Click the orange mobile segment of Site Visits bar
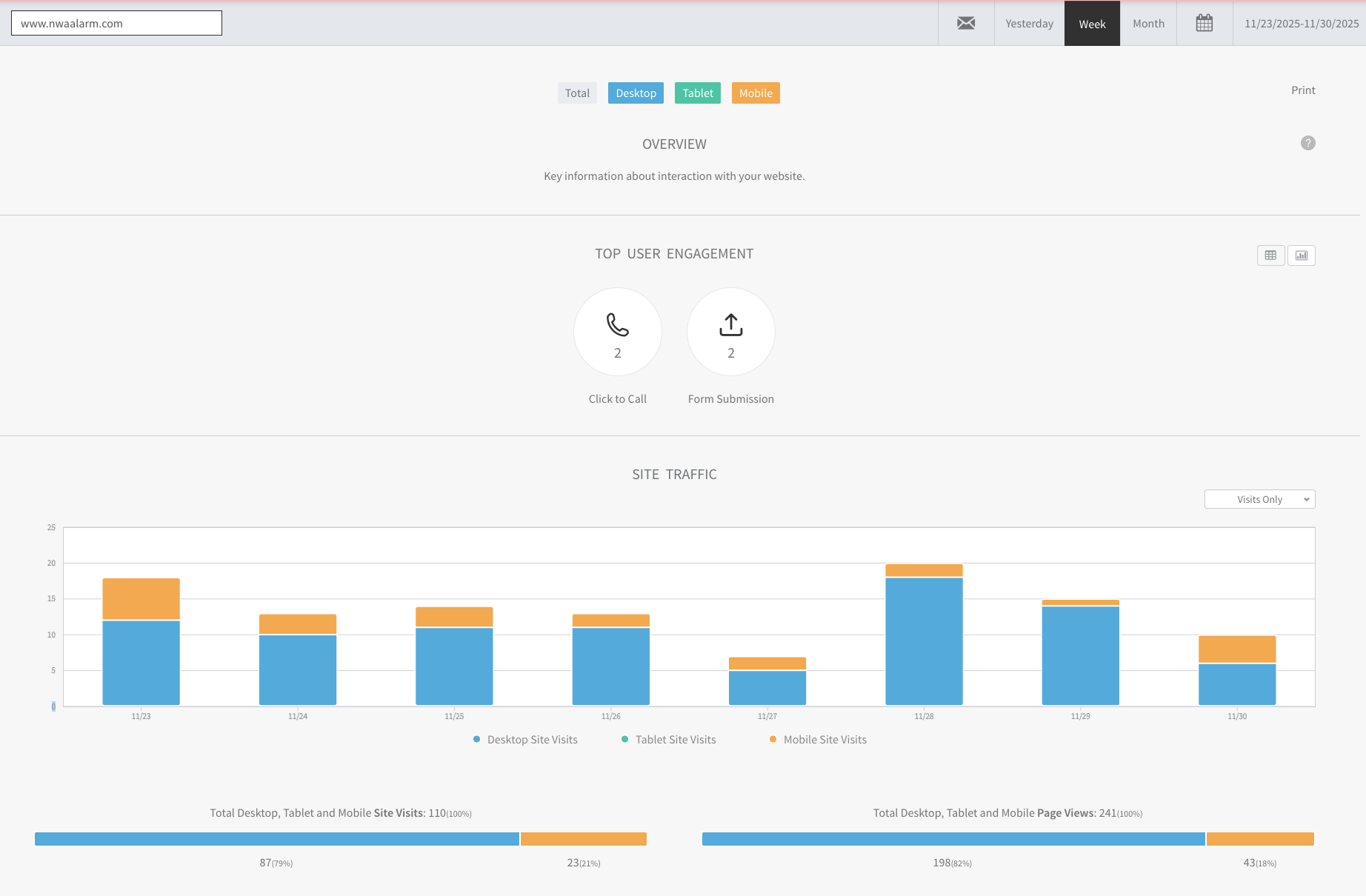 [584, 839]
